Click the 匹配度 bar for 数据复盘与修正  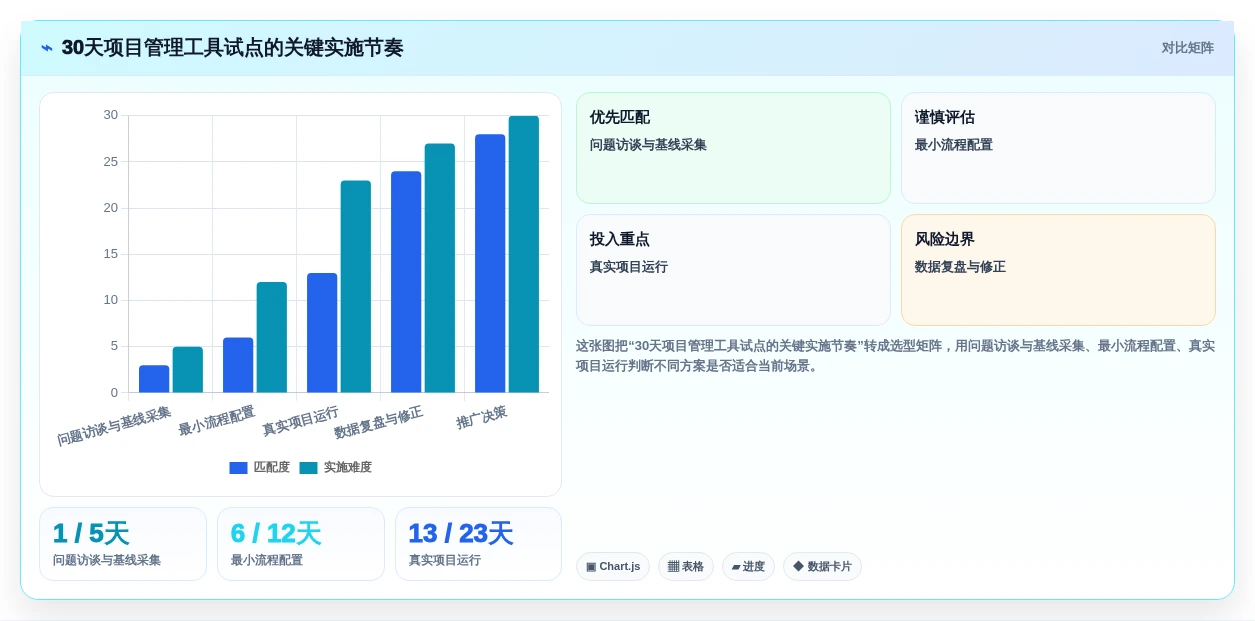(x=406, y=282)
